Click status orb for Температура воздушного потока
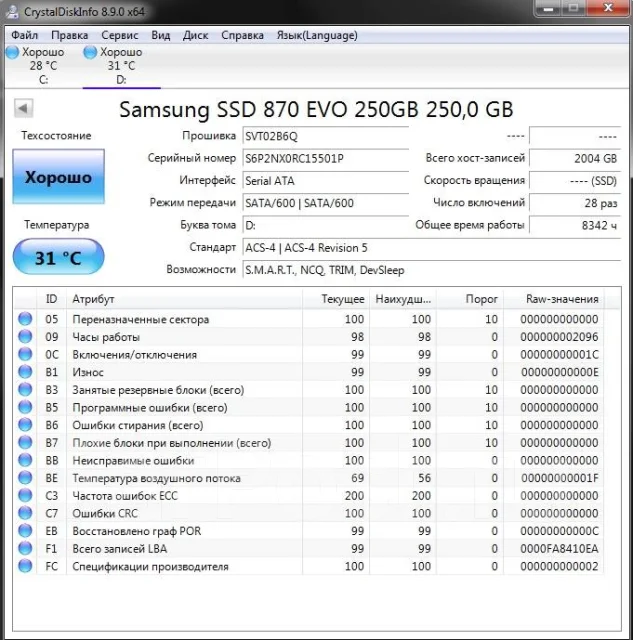Viewport: 633px width, 640px height. pos(25,478)
